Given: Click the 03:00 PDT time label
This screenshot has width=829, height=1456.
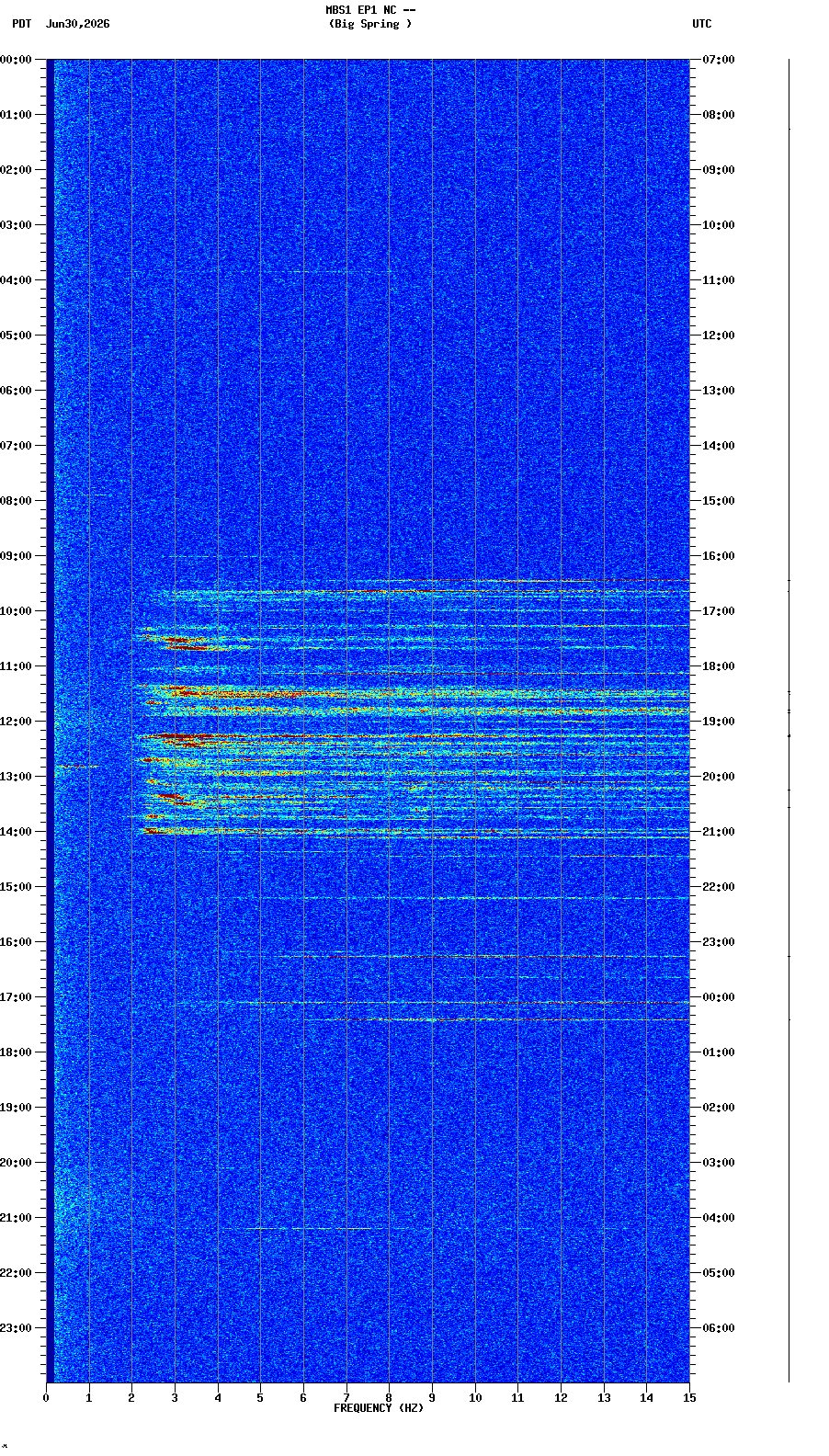Looking at the screenshot, I should point(17,225).
